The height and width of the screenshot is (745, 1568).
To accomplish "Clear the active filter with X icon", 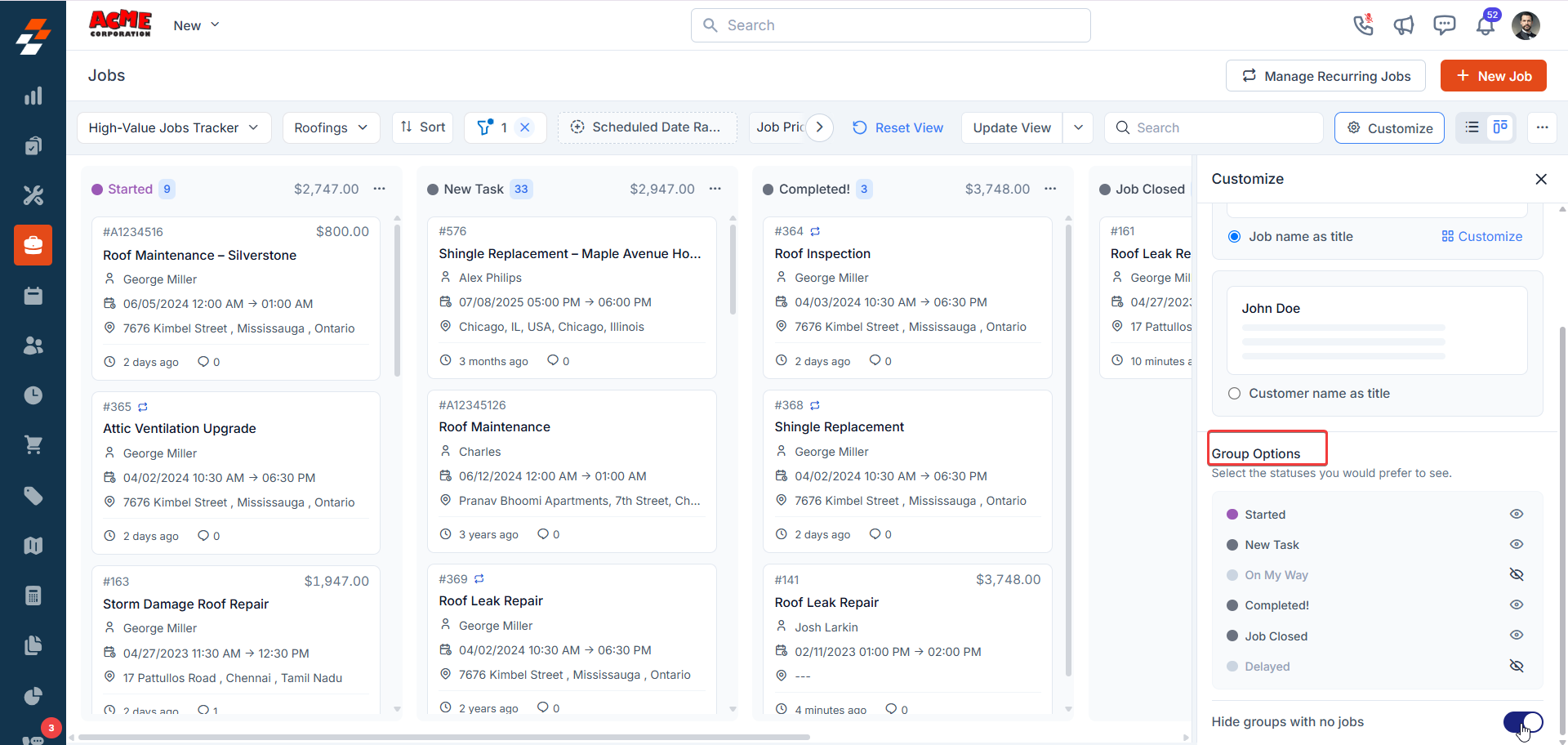I will point(525,127).
